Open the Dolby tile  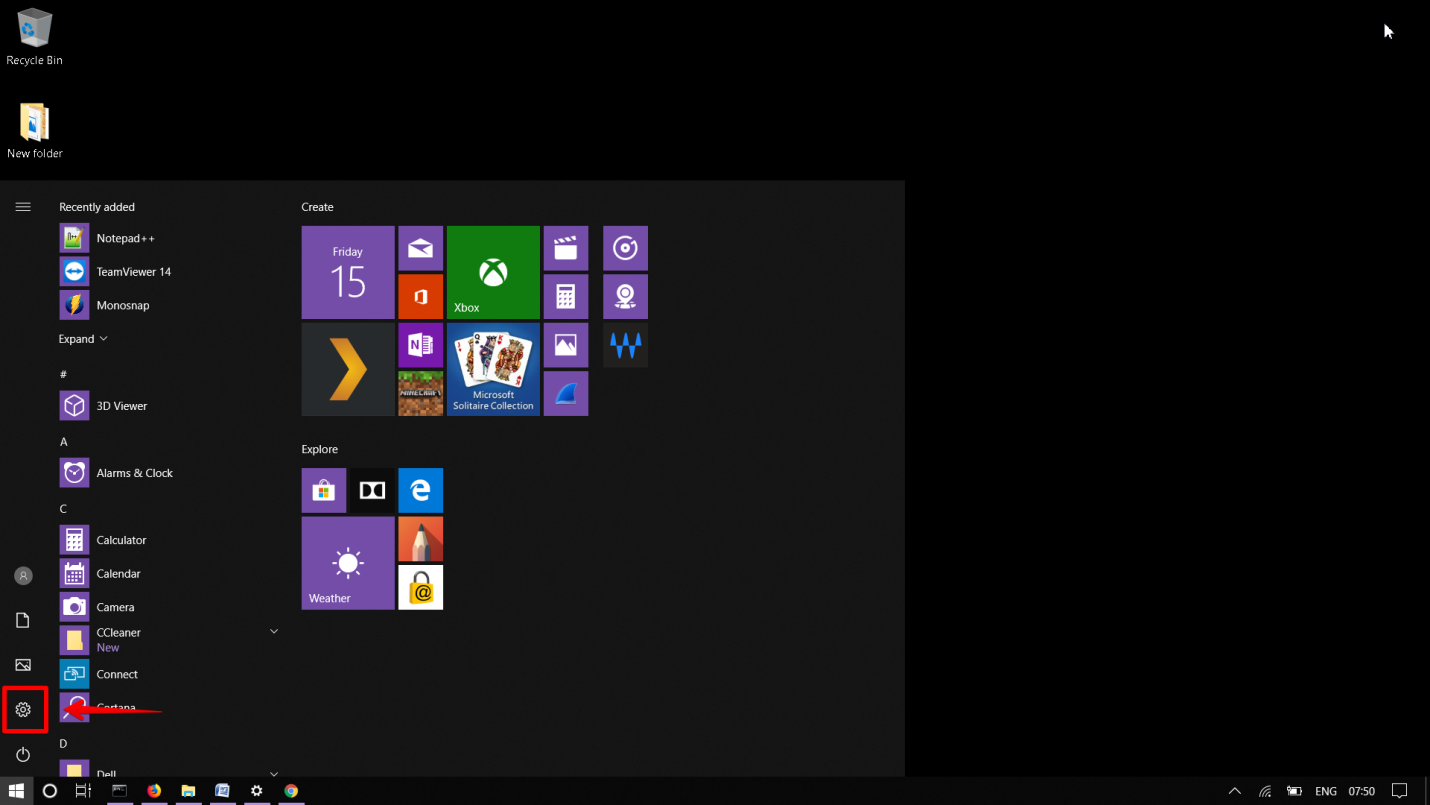pyautogui.click(x=372, y=490)
